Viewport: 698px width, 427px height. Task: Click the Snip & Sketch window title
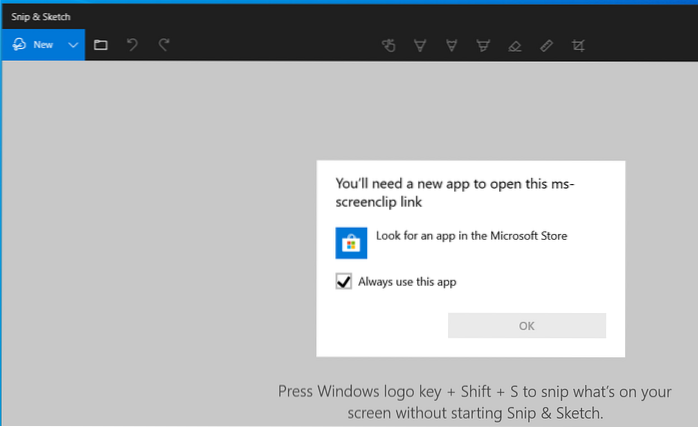[41, 17]
